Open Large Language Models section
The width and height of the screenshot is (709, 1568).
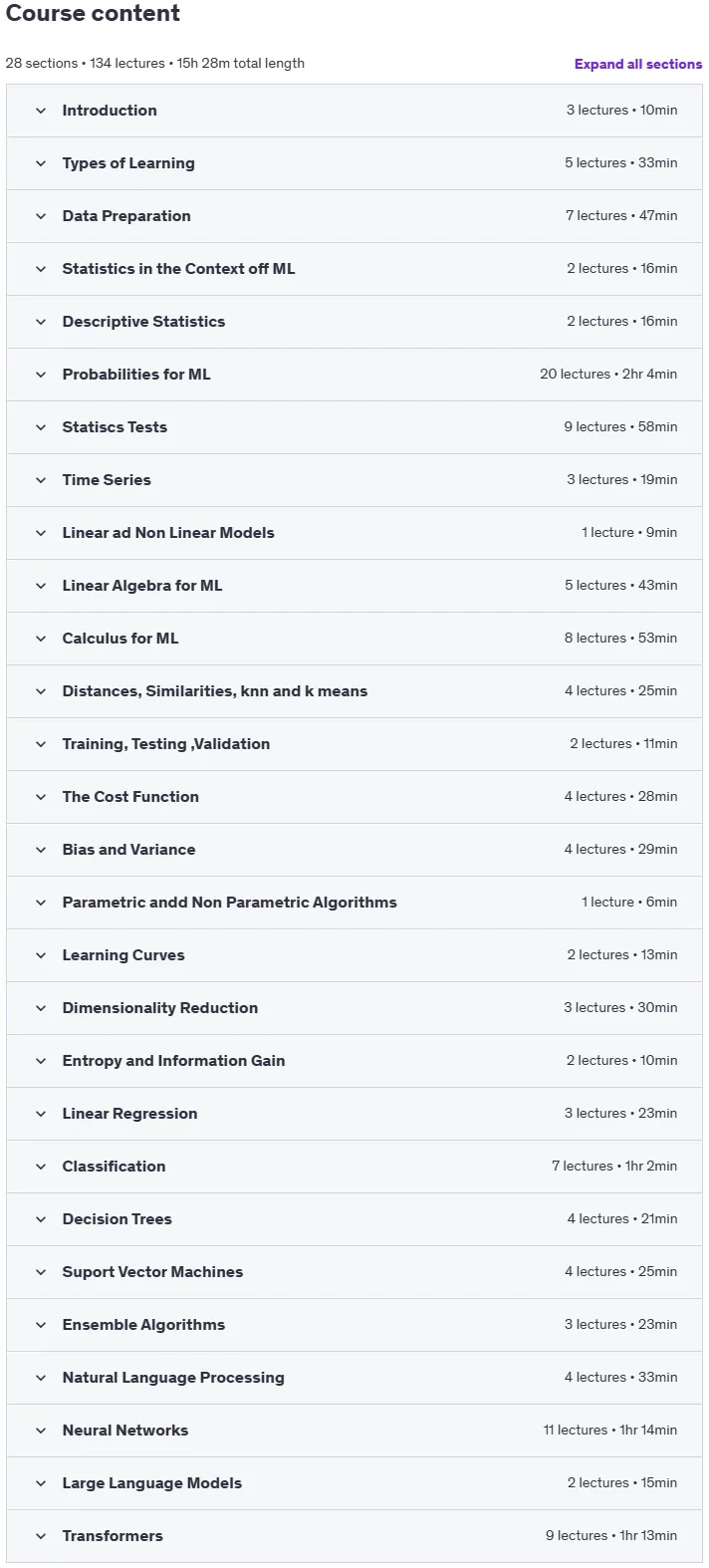click(354, 1483)
